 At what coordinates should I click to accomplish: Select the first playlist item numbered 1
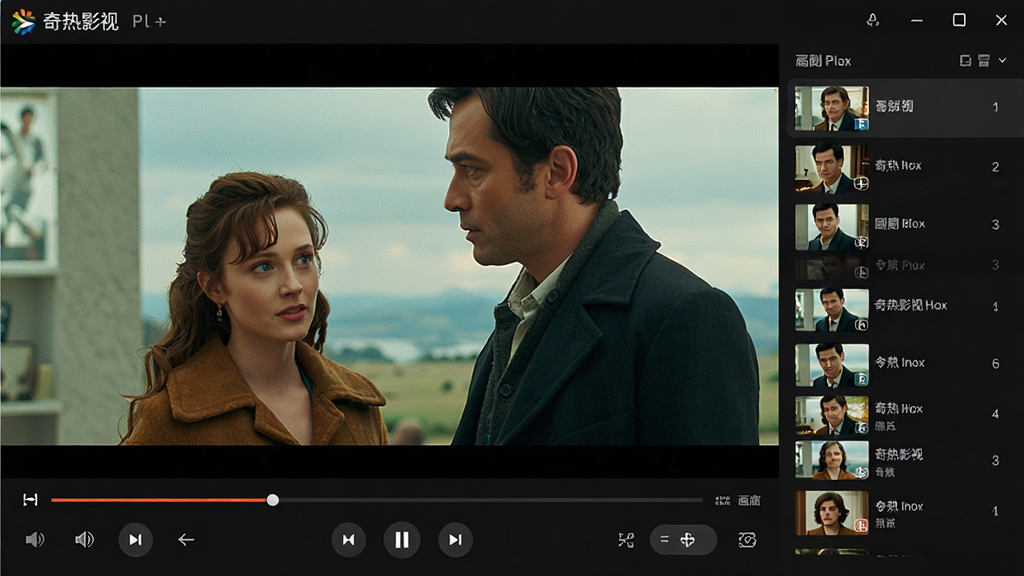tap(905, 108)
